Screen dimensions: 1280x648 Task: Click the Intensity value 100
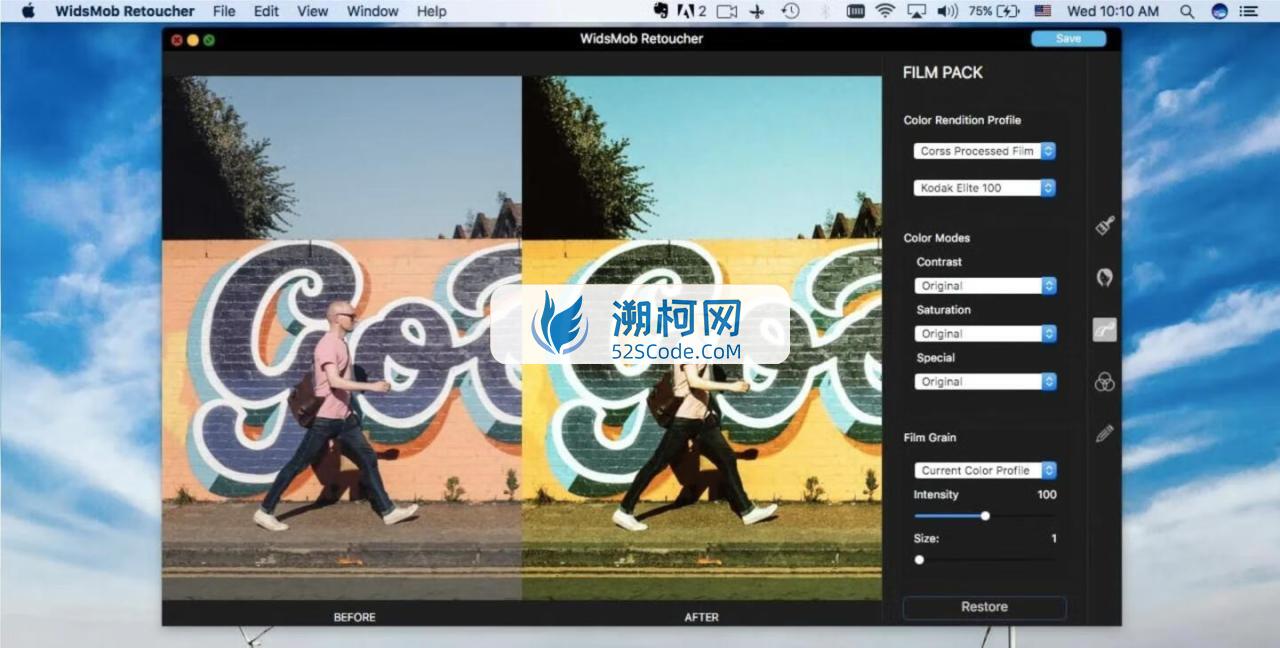tap(1046, 494)
